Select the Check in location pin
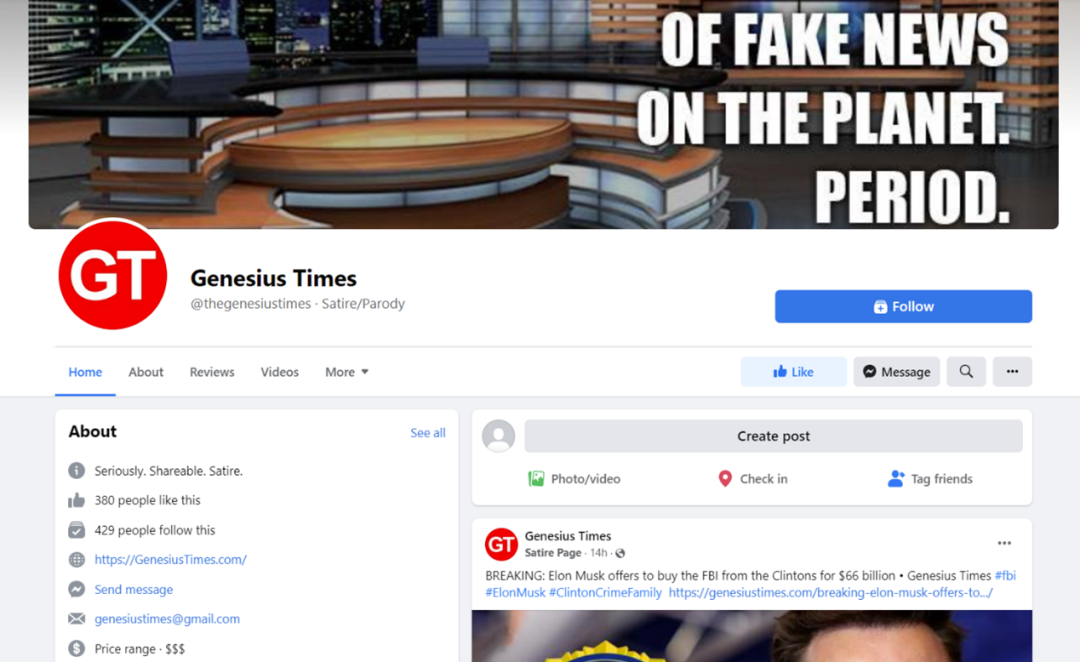Screen dimensions: 1080x662 (x=725, y=479)
